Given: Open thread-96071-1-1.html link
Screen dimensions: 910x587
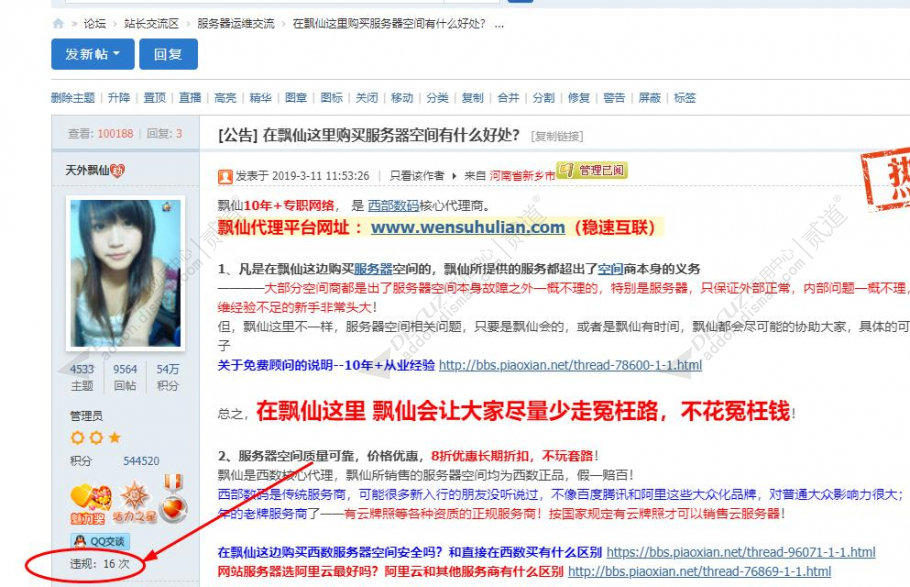Looking at the screenshot, I should [x=741, y=552].
